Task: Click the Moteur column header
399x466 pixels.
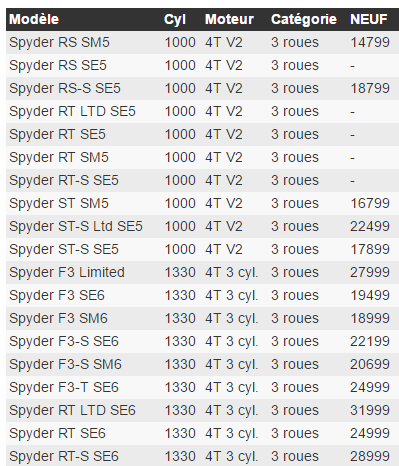Action: [x=229, y=19]
